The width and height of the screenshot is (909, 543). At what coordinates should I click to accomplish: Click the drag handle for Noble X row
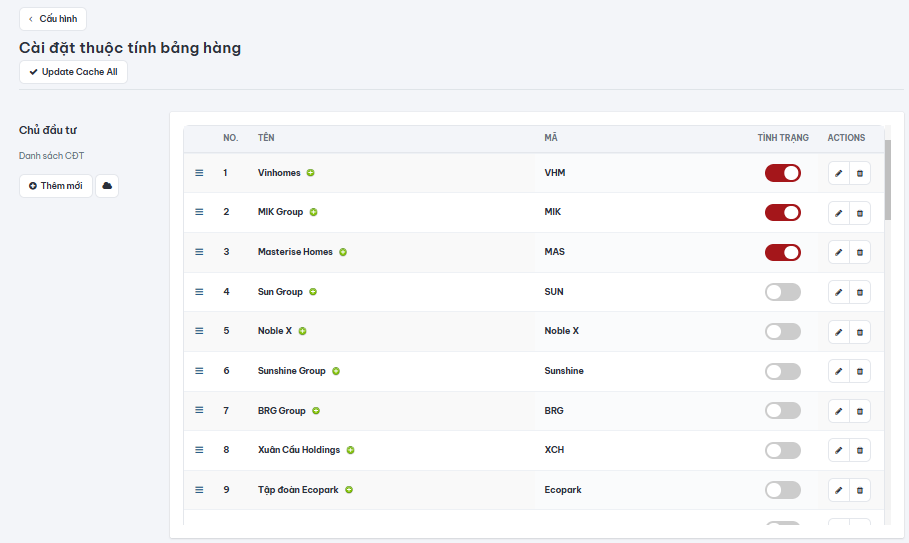point(199,331)
